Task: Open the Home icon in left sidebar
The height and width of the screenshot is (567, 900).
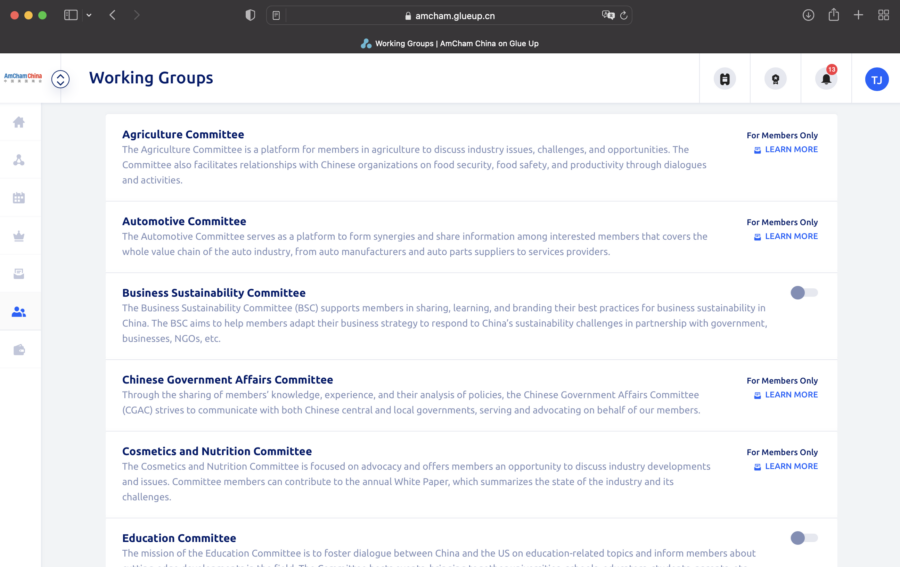Action: coord(19,122)
